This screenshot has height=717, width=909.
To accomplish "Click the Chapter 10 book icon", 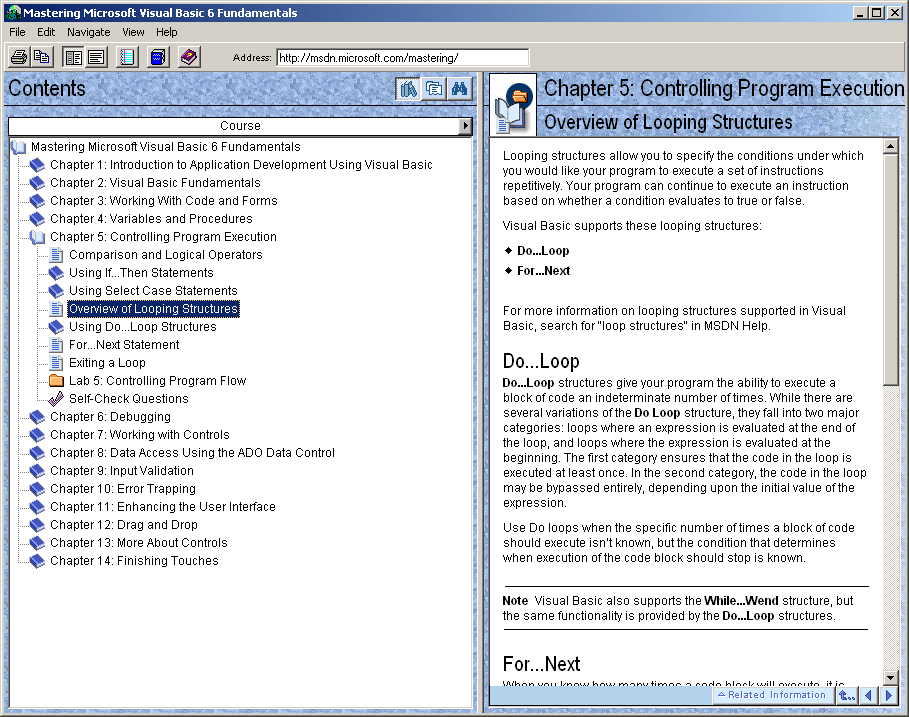I will pos(37,488).
